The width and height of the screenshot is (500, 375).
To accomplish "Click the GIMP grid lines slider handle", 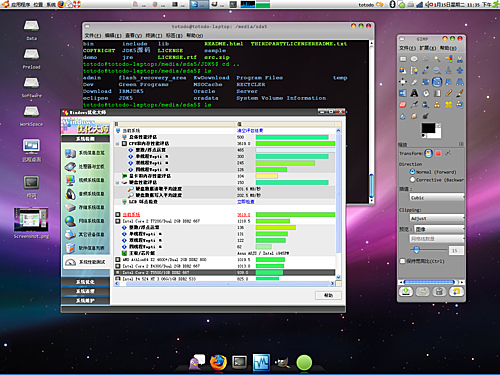I will (416, 249).
